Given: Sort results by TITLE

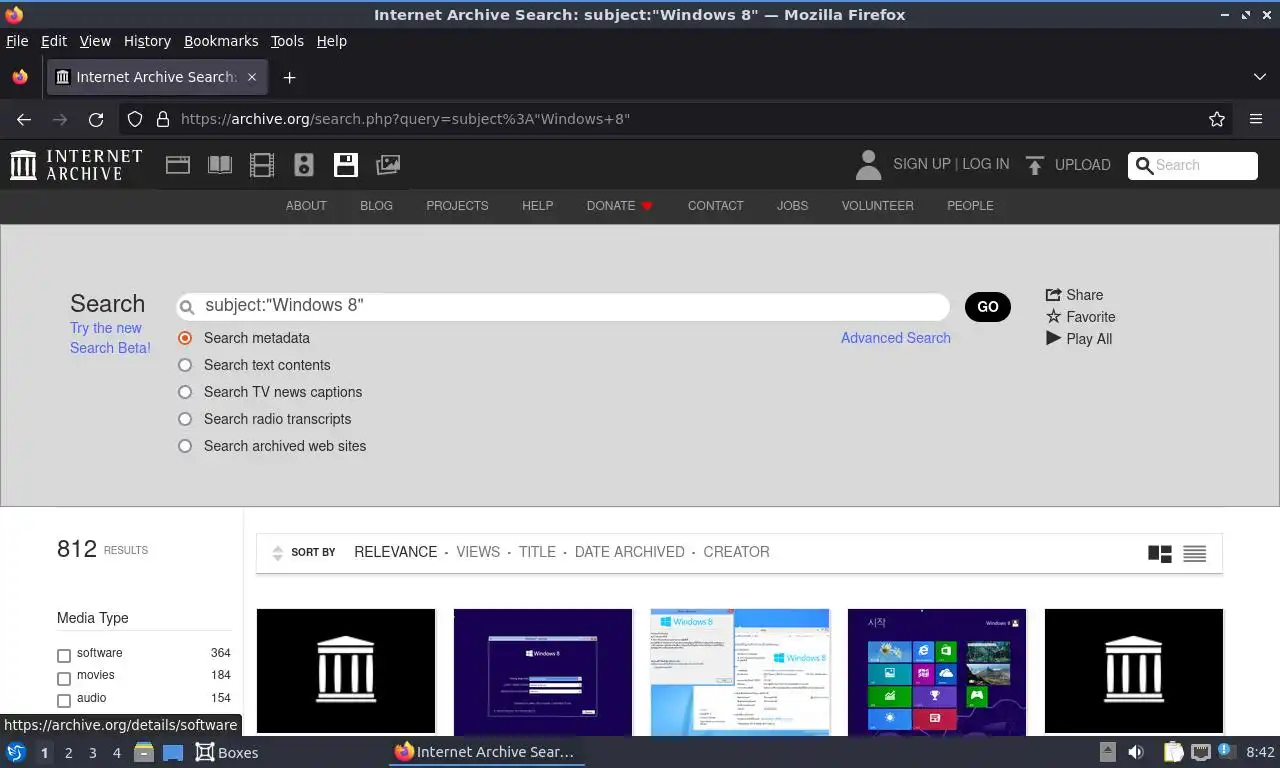Looking at the screenshot, I should pos(537,552).
